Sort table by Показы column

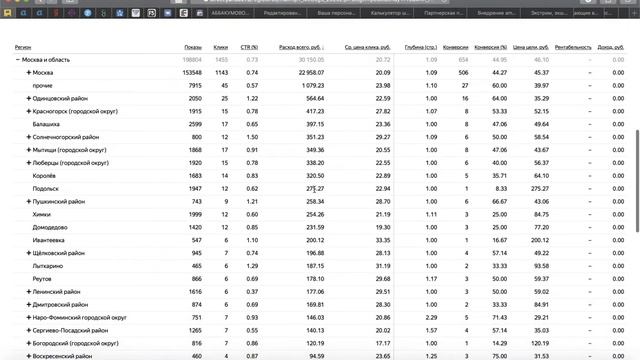point(193,47)
